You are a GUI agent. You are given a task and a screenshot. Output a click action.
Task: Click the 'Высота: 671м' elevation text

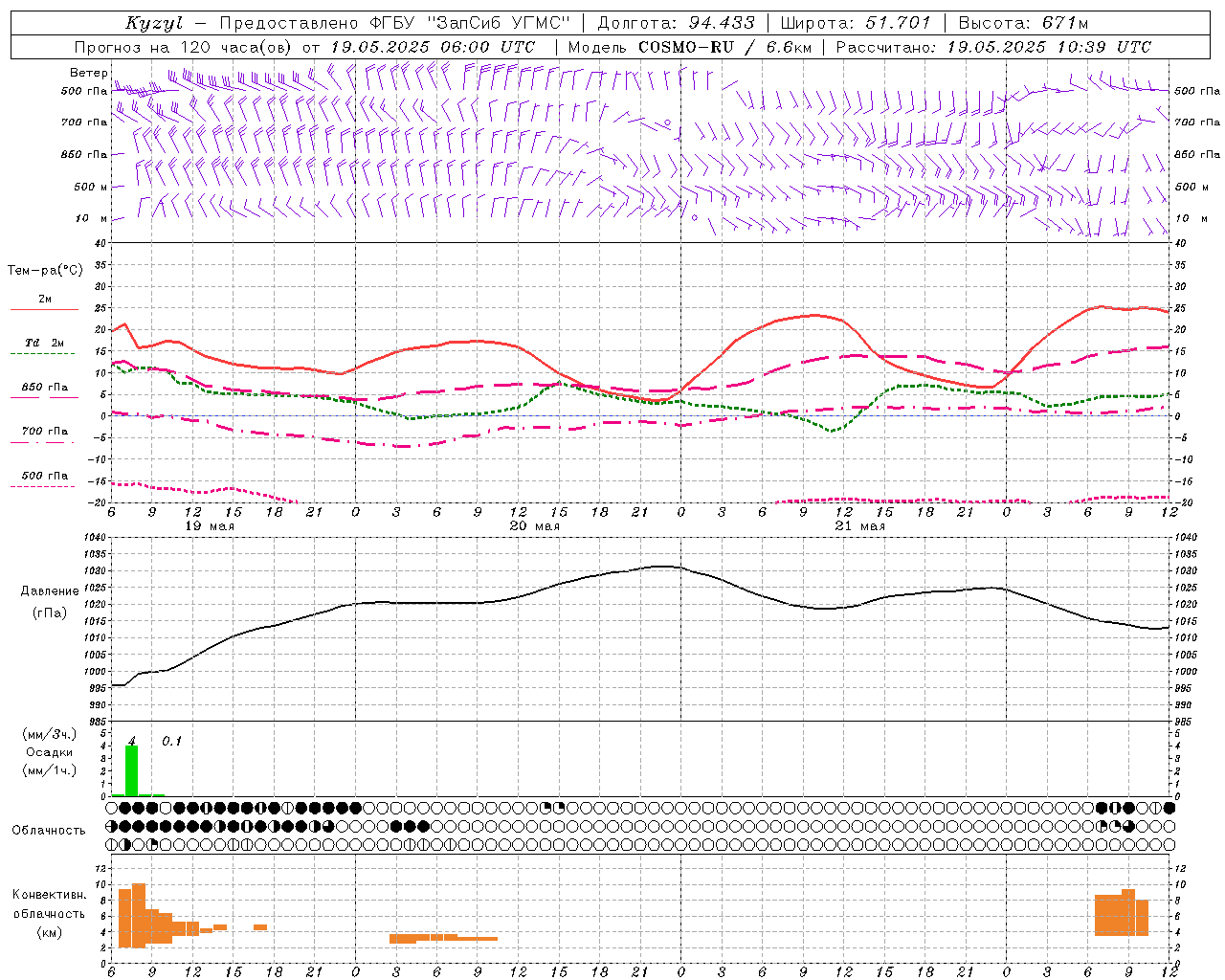point(1023,23)
